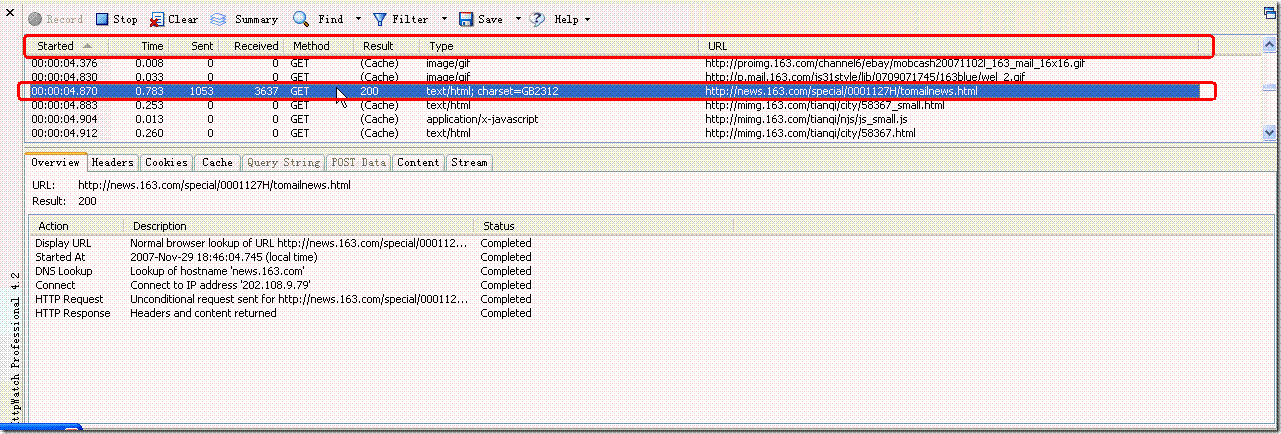
Task: Click the Find magnifier icon
Action: [301, 19]
